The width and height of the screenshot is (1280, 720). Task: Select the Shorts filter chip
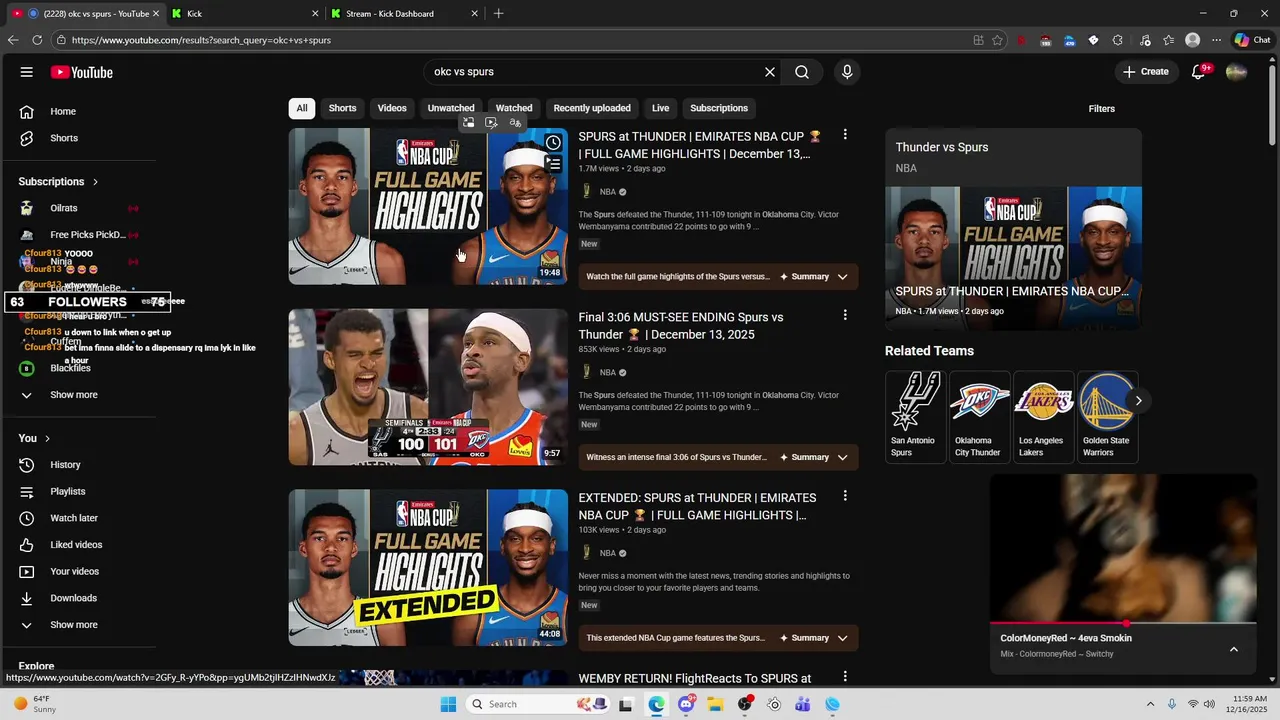[x=342, y=108]
